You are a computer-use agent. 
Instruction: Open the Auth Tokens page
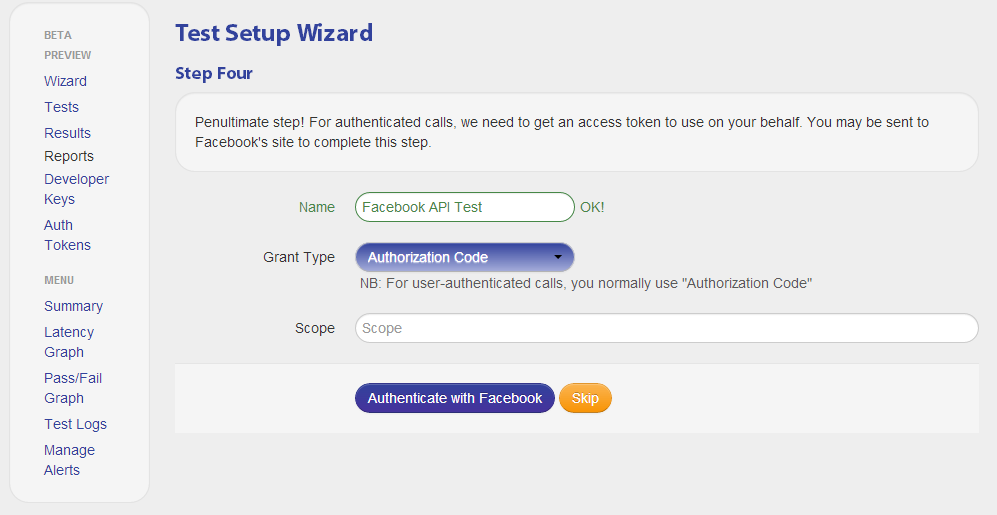point(67,235)
